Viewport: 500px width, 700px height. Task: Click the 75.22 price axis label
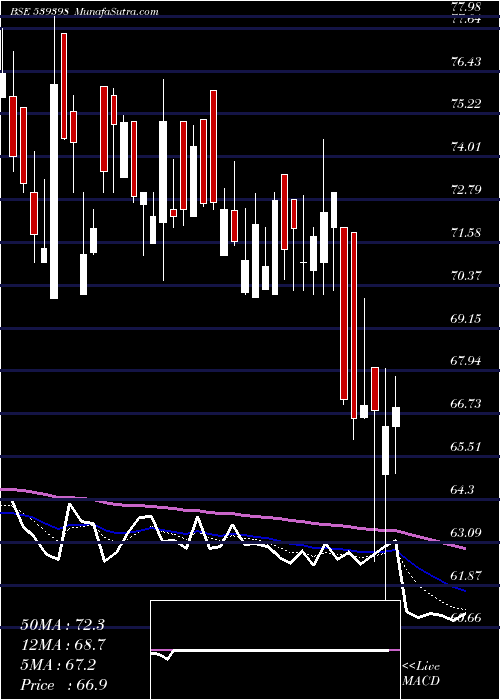466,104
